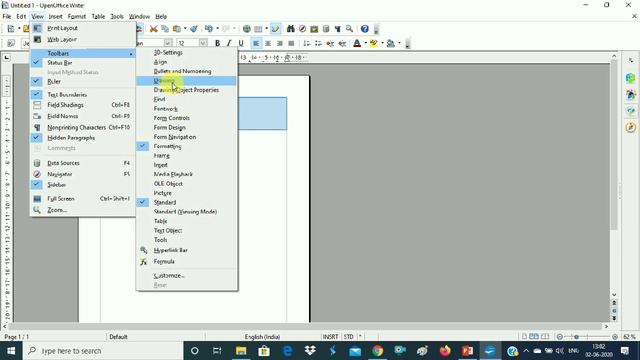The height and width of the screenshot is (360, 640).
Task: Uncheck the Formatting toolbar entry
Action: coord(187,146)
